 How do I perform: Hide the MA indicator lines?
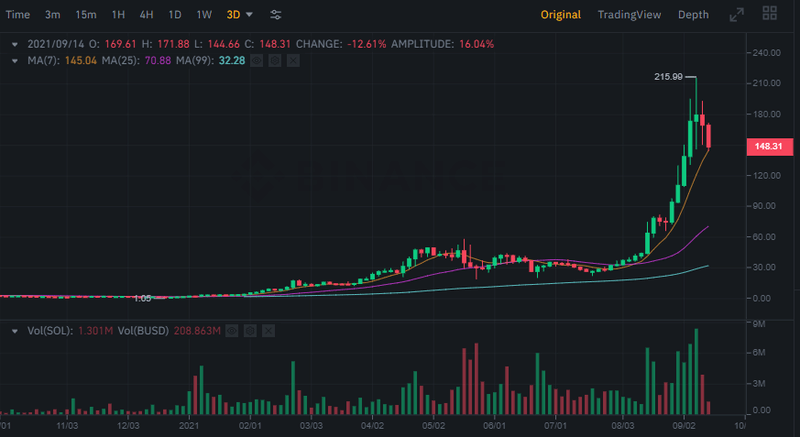256,61
